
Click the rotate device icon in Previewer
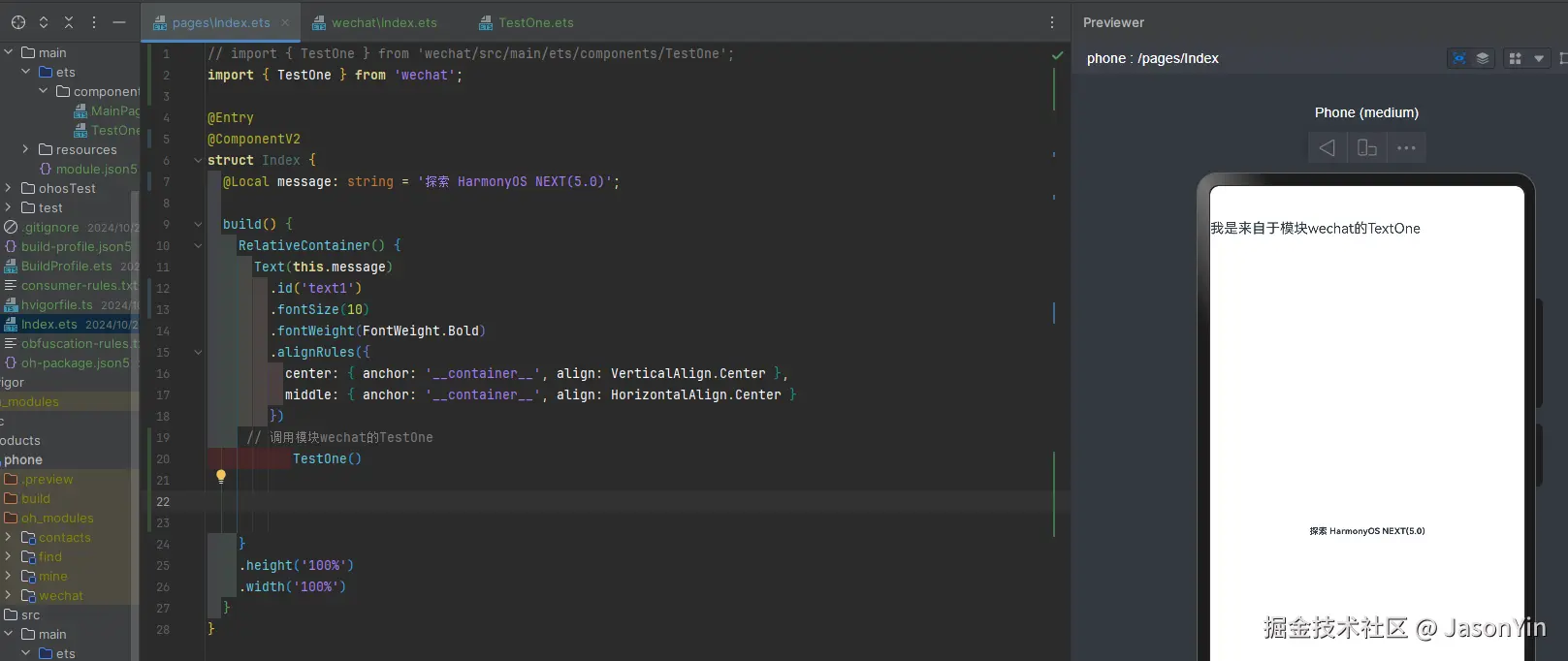(1367, 147)
